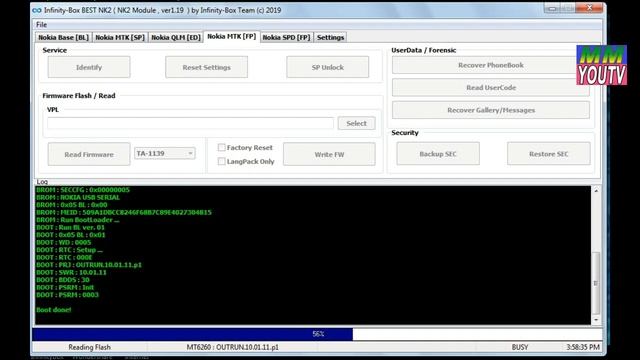Click the 'BOOT : PRJ : OUTRUN.10.01.11.p1' log line
640x360 pixels.
(x=89, y=264)
